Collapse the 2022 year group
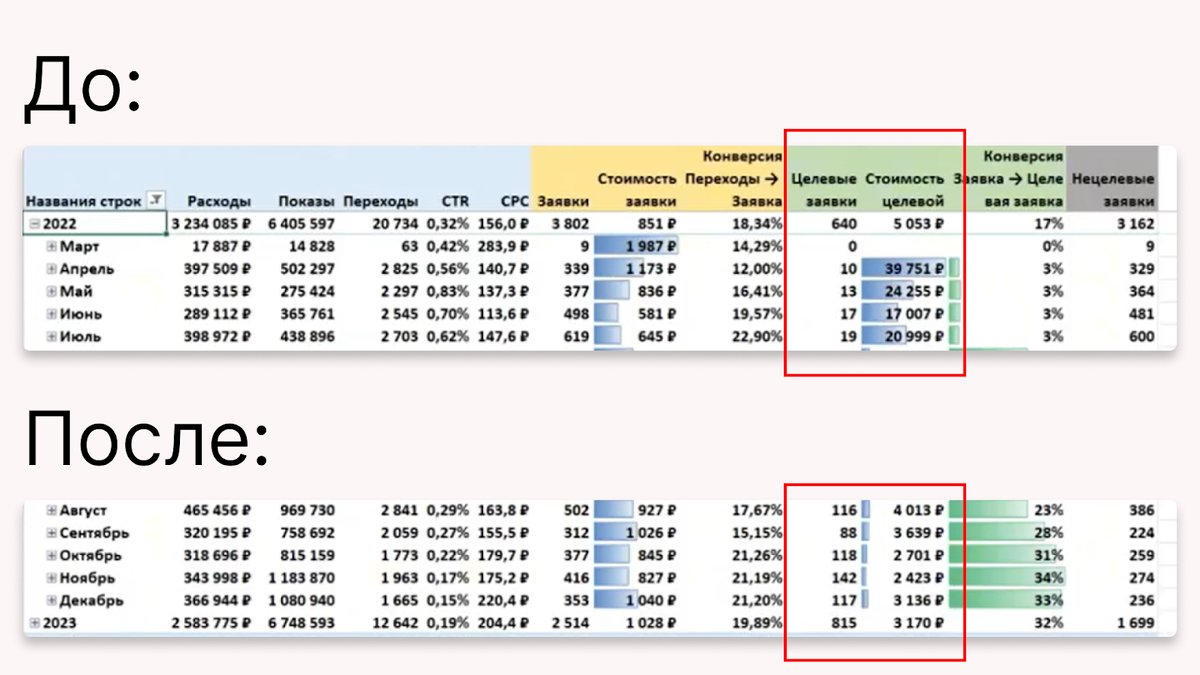 click(34, 223)
